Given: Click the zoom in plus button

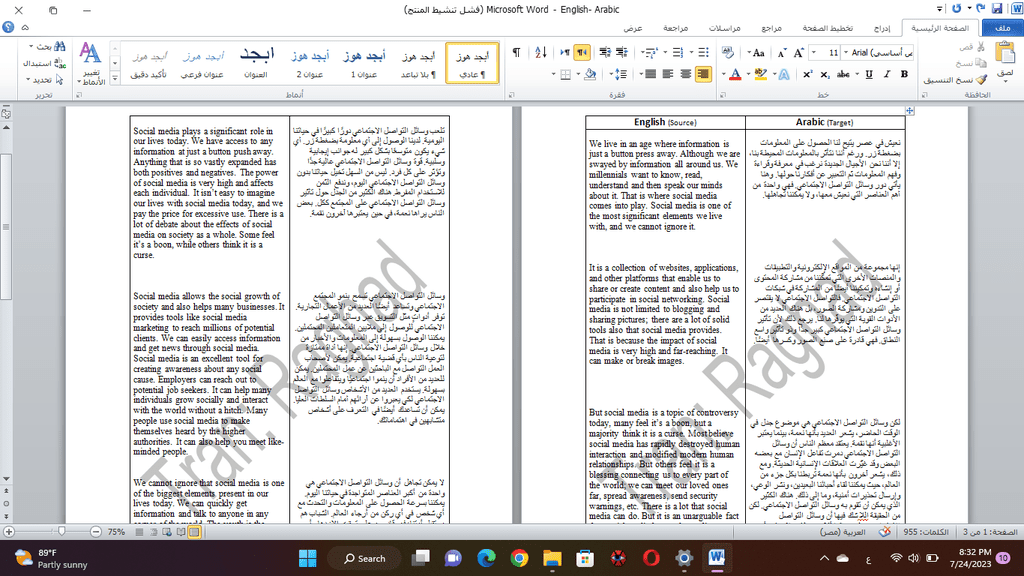Looking at the screenshot, I should coord(8,532).
